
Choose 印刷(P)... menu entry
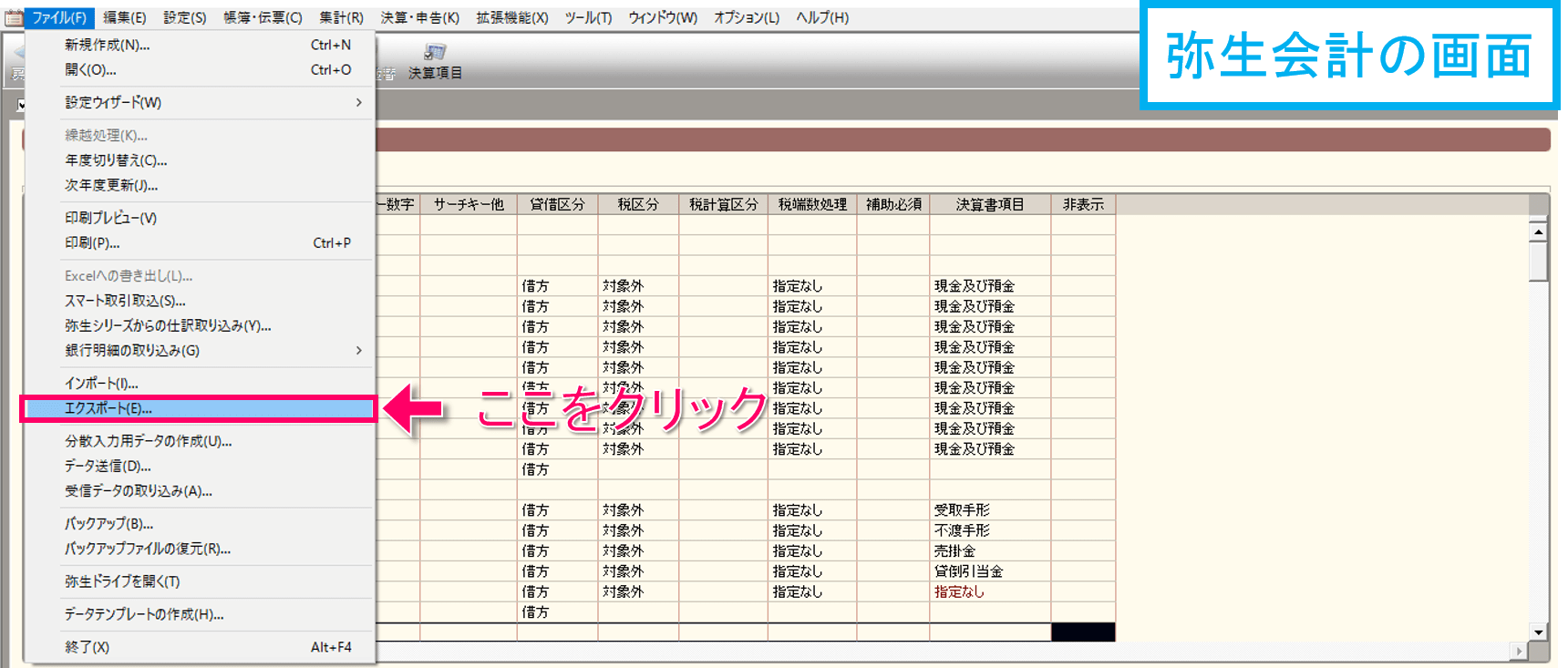200,243
